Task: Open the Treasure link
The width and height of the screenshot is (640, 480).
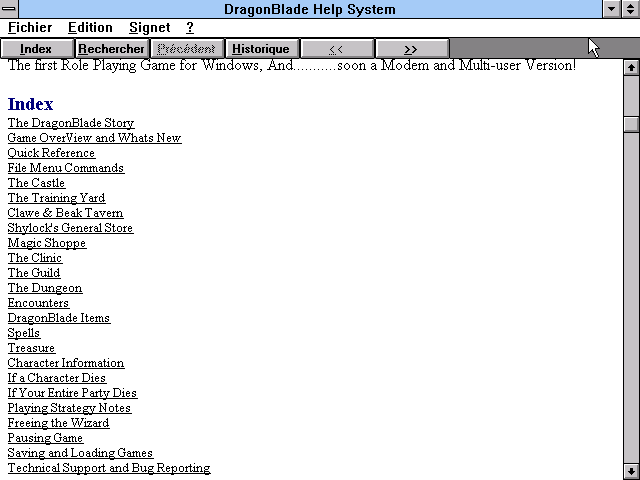Action: (x=31, y=348)
